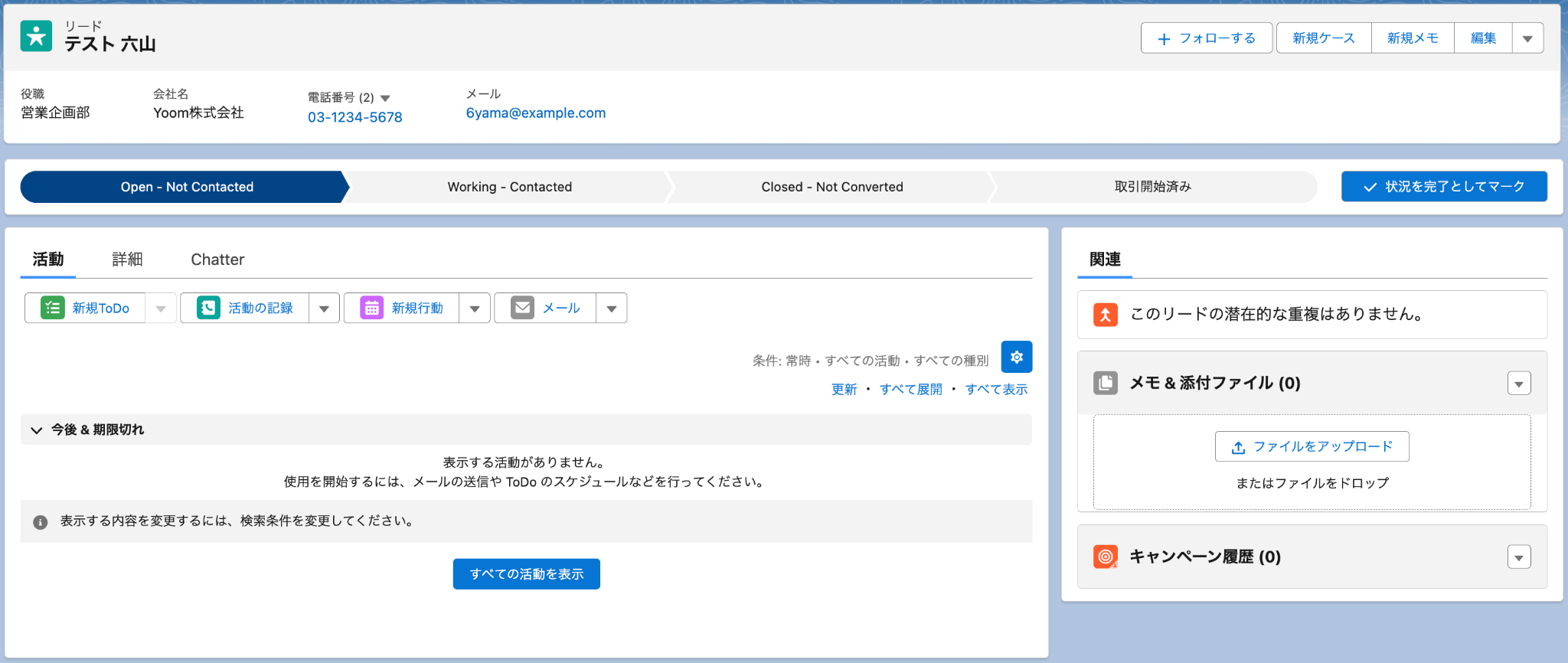
Task: Open activity filter settings gear
Action: [1017, 357]
